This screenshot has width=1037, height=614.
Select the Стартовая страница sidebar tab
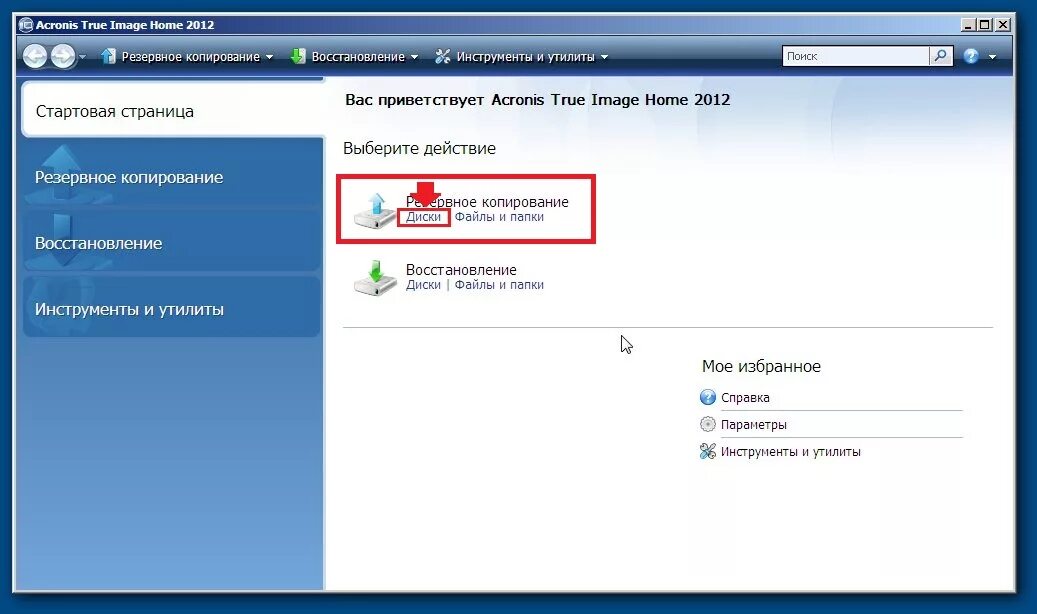(x=173, y=110)
